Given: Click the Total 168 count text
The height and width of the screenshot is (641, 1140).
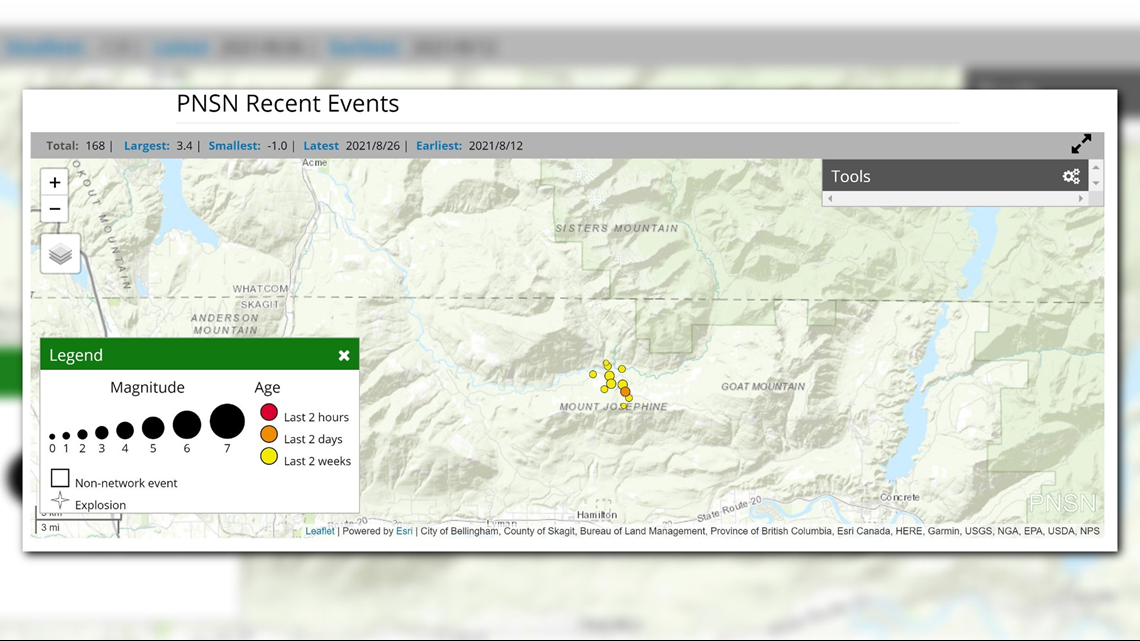Looking at the screenshot, I should coord(76,145).
